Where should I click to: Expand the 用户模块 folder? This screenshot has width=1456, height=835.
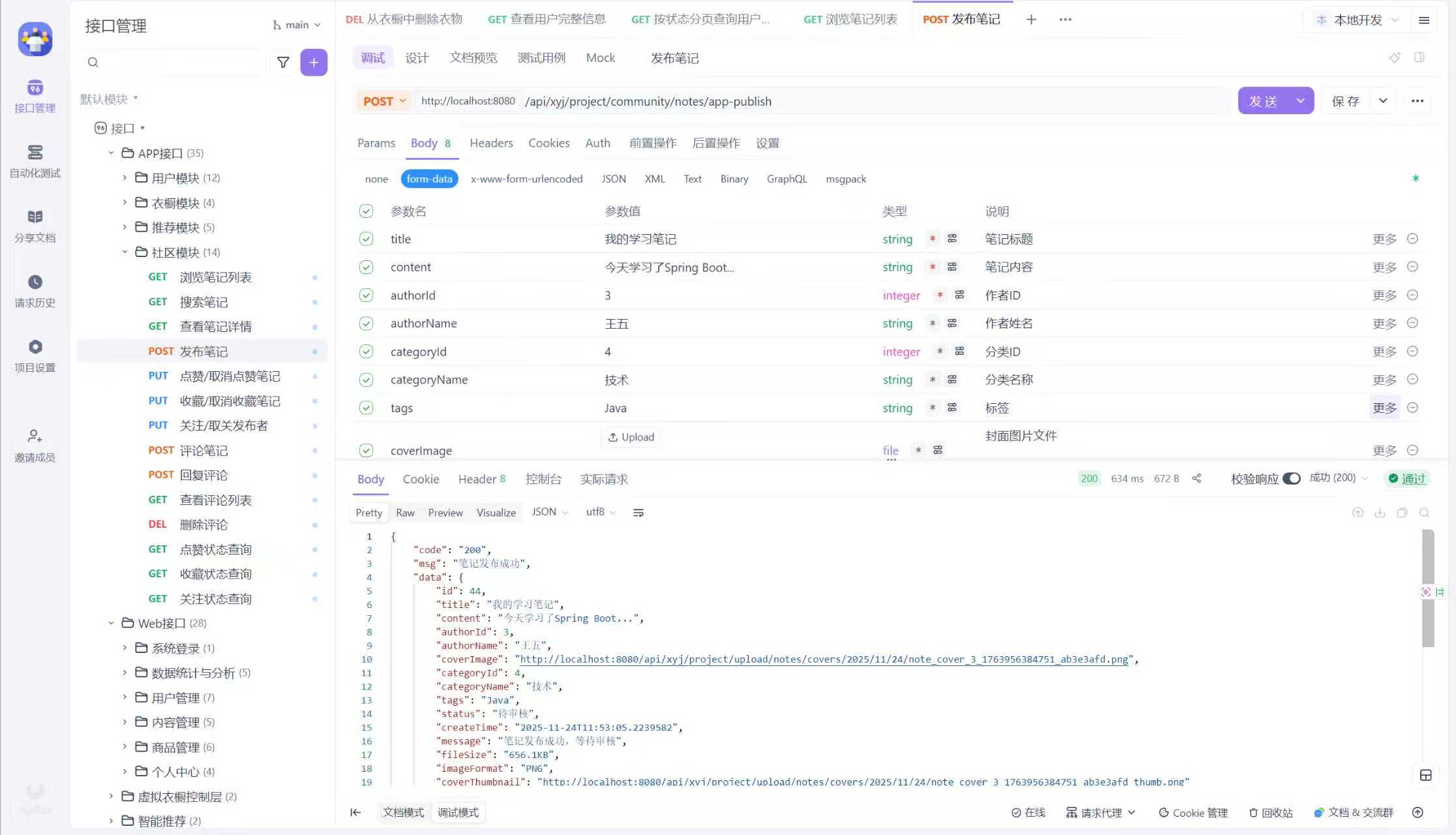click(125, 177)
